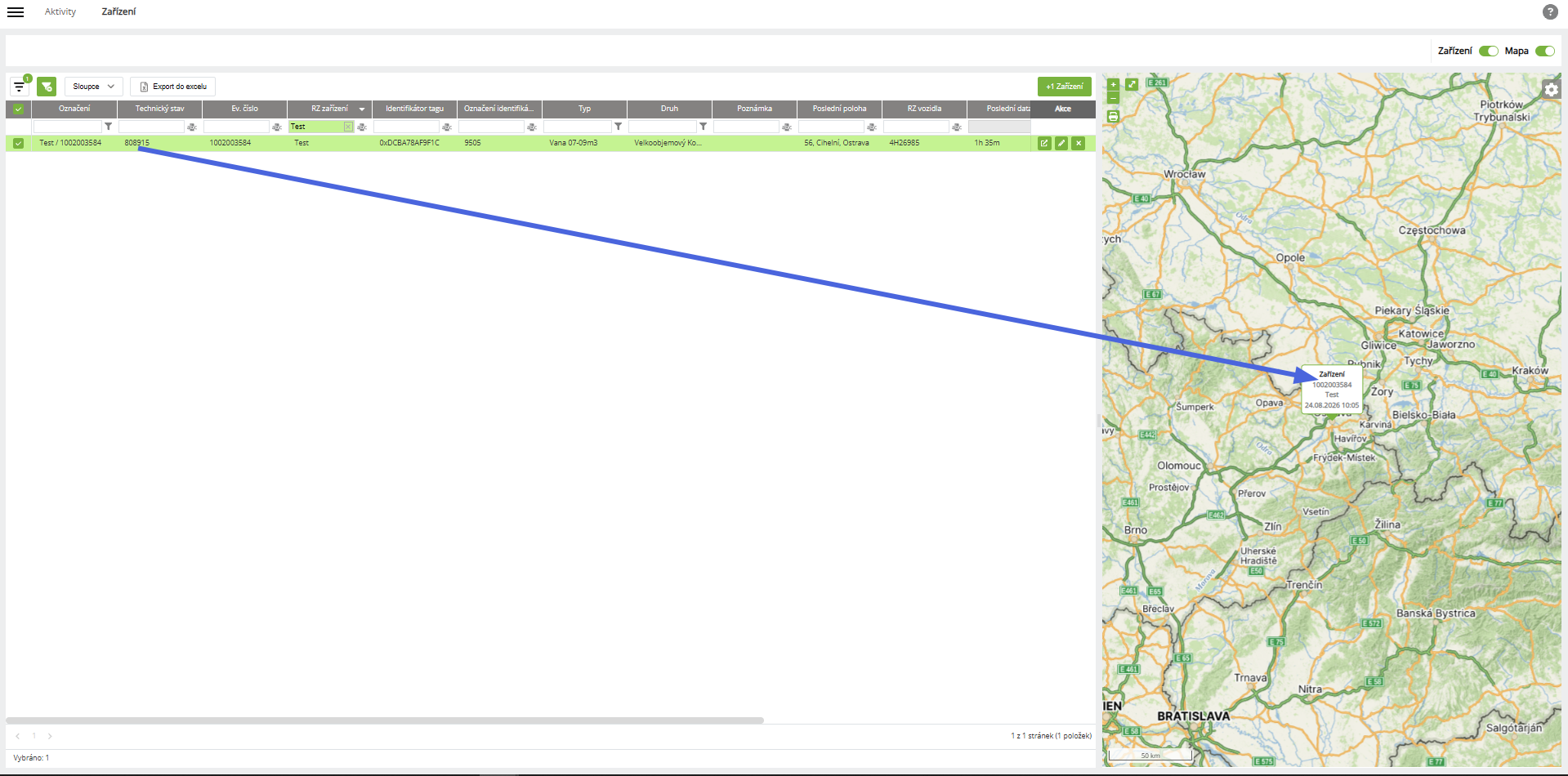Open the help question mark
This screenshot has width=1568, height=776.
click(1550, 11)
